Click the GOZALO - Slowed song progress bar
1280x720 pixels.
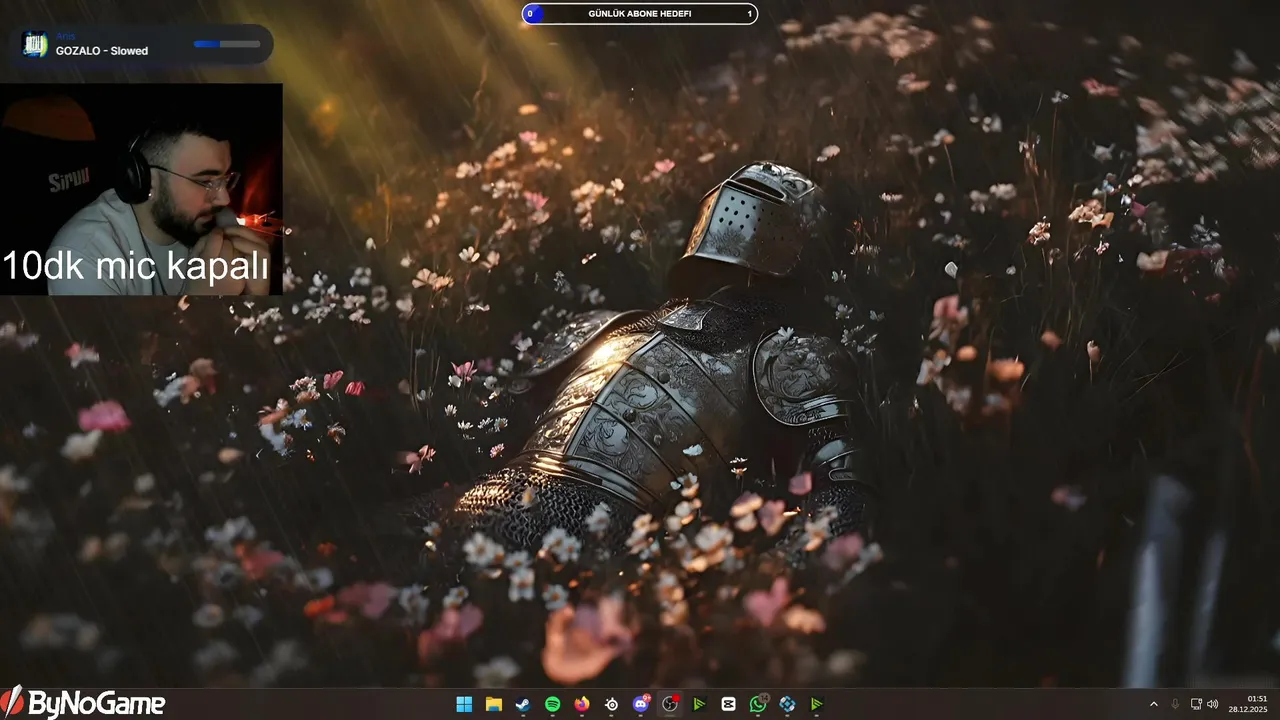227,44
